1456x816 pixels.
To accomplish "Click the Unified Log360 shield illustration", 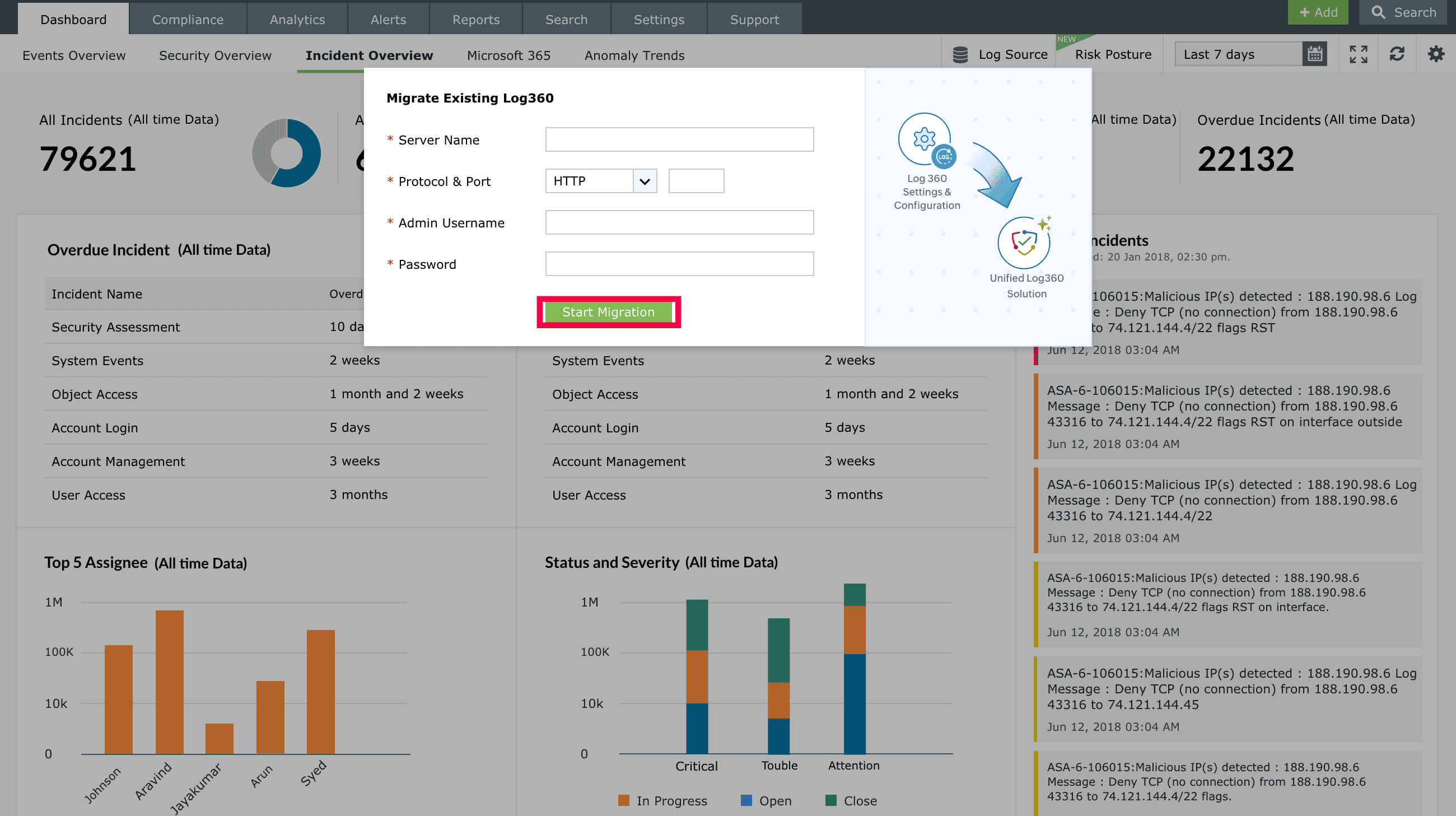I will [1024, 243].
